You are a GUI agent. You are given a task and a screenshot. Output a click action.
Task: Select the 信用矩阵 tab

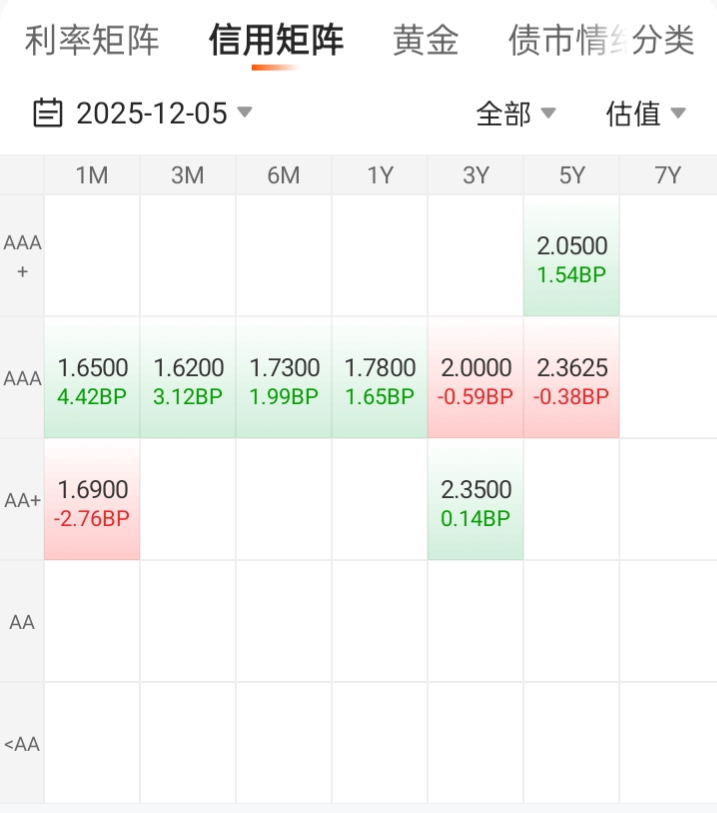[x=276, y=41]
